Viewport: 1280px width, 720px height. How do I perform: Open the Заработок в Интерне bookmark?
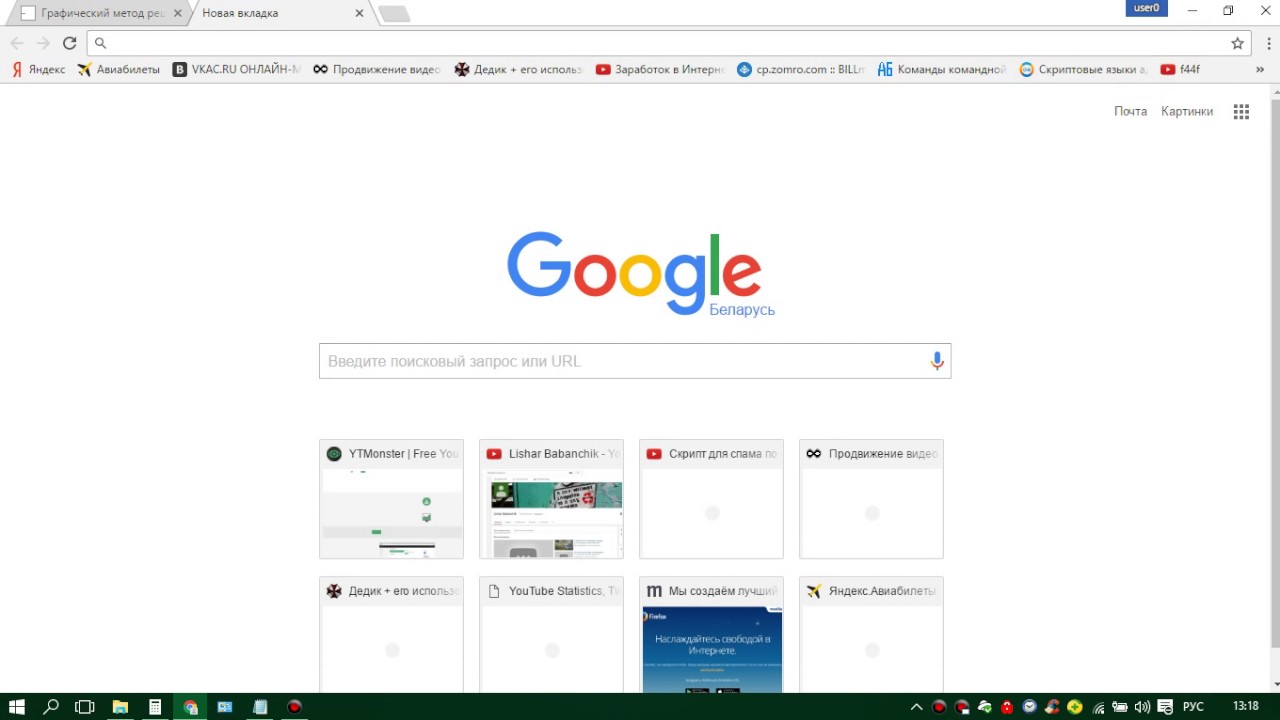659,70
